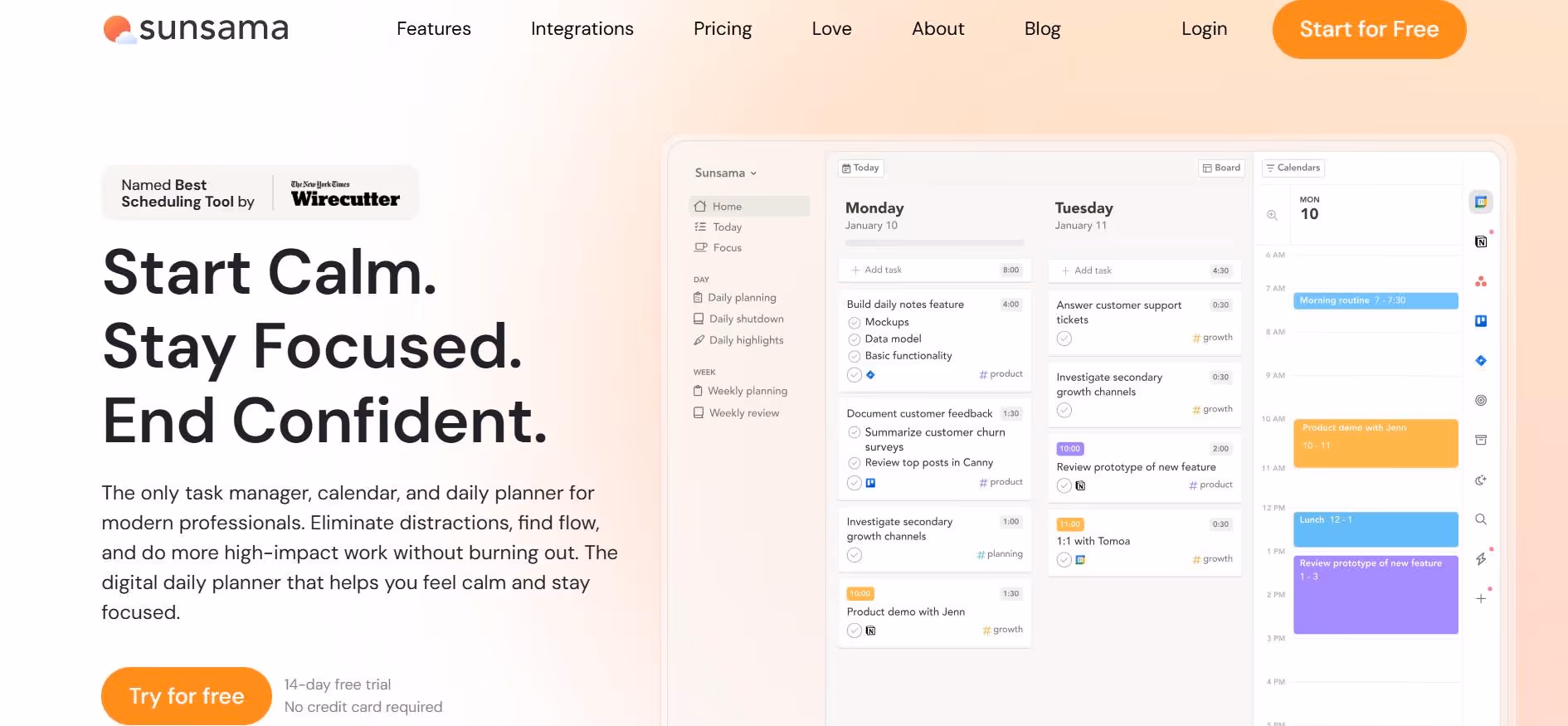This screenshot has height=726, width=1568.
Task: Click Tuesday Add task field
Action: (1144, 270)
